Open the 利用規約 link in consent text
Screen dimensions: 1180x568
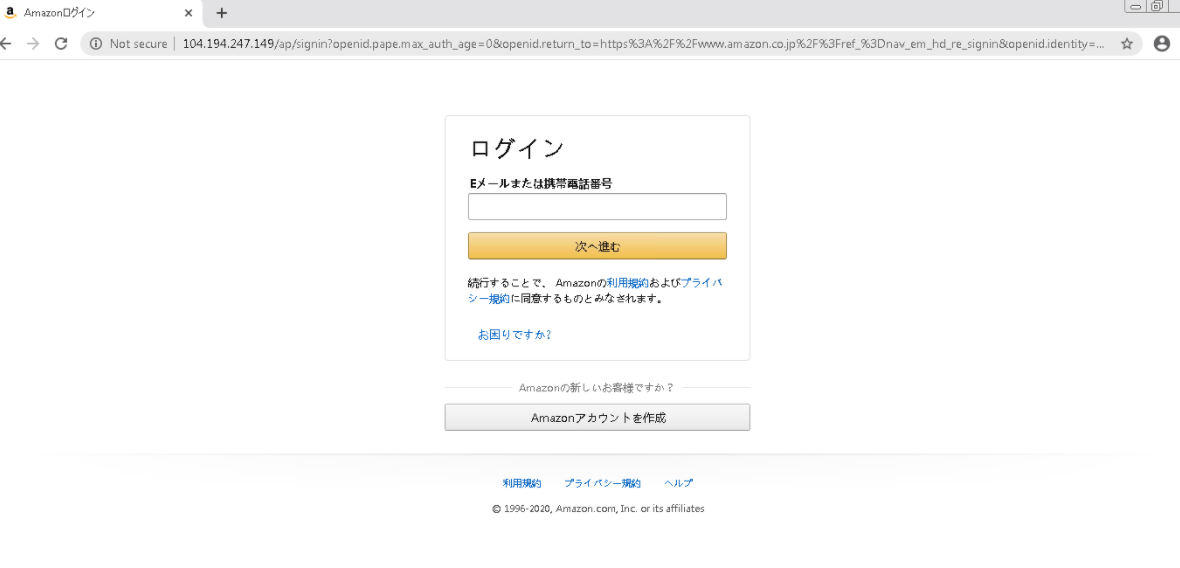[x=627, y=283]
